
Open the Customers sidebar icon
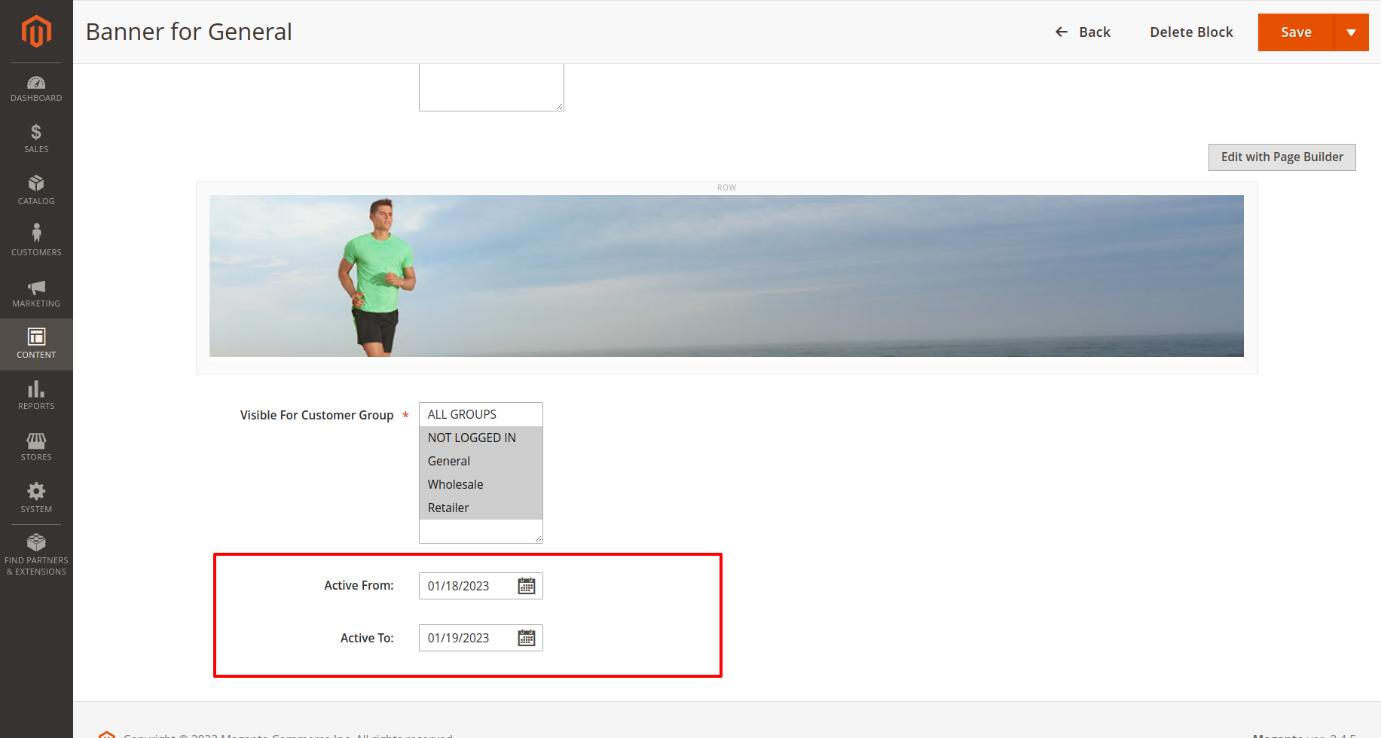coord(36,241)
